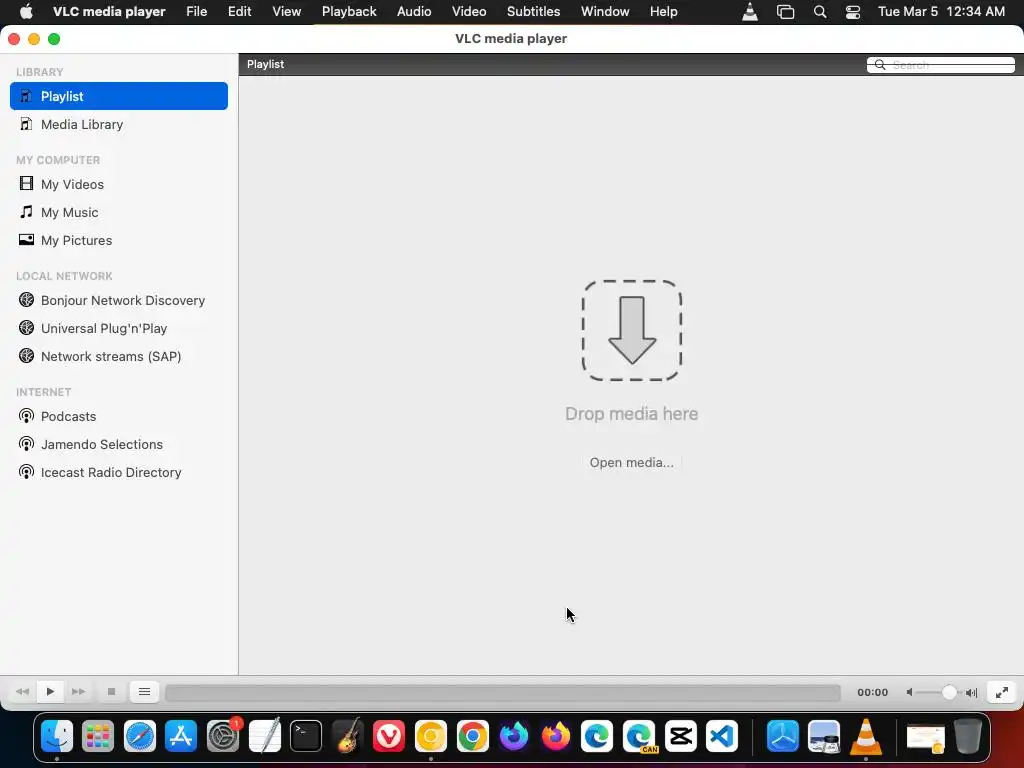Open the File menu
This screenshot has height=768, width=1024.
pos(197,12)
